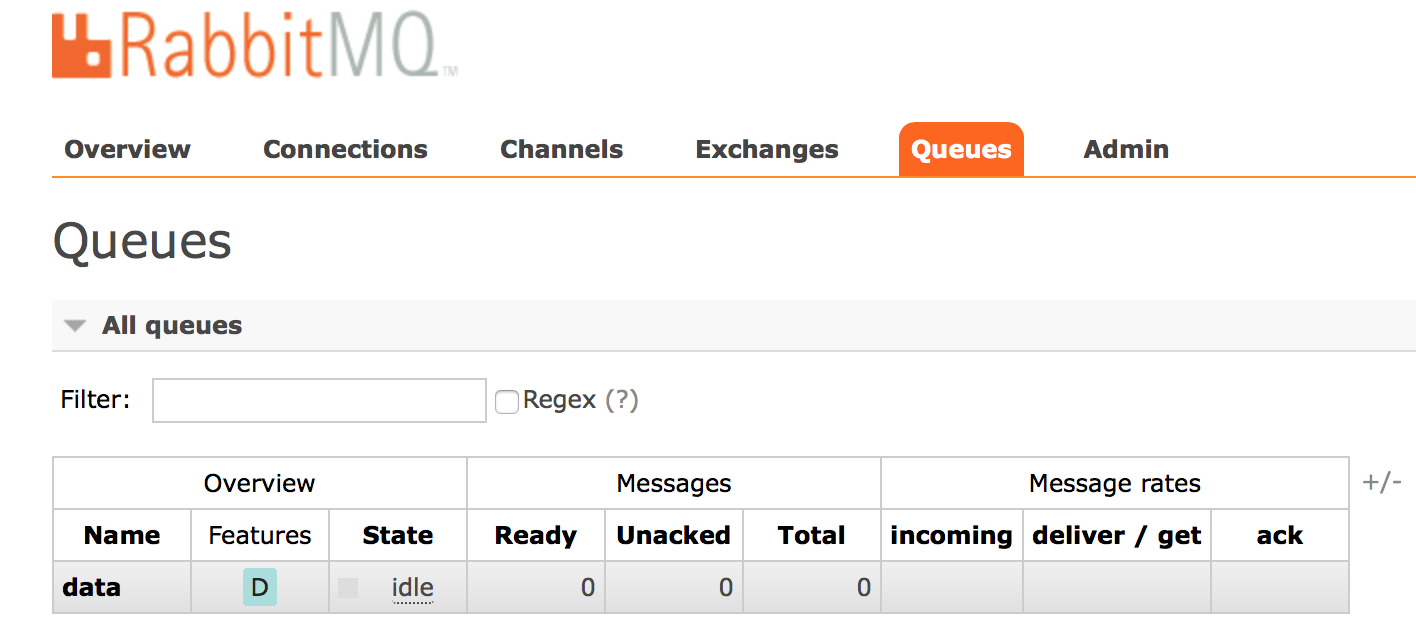Click the queue Filter input field
Image resolution: width=1416 pixels, height=638 pixels.
319,400
